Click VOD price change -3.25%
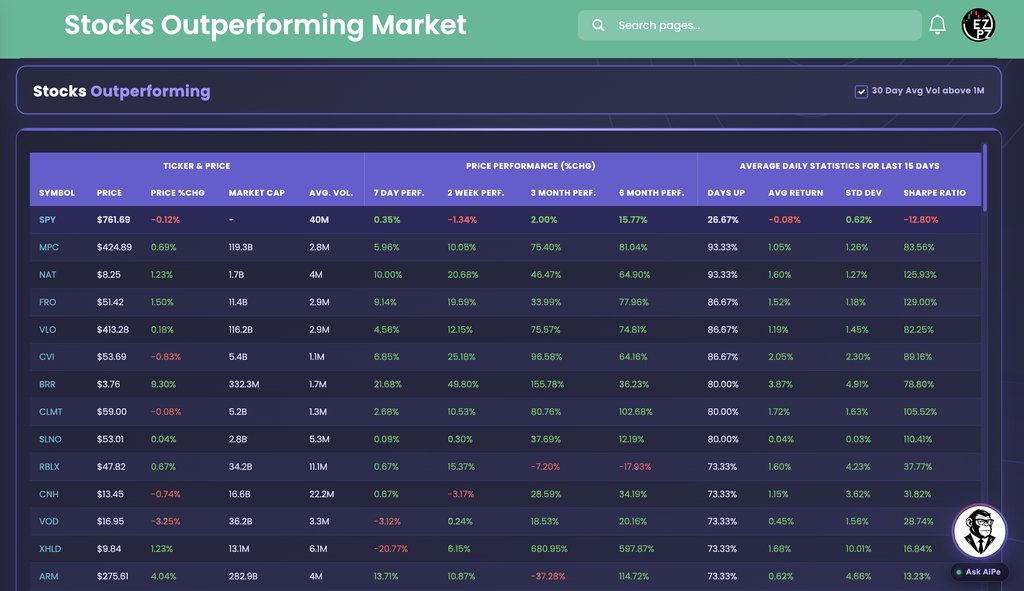Image resolution: width=1024 pixels, height=591 pixels. 166,522
